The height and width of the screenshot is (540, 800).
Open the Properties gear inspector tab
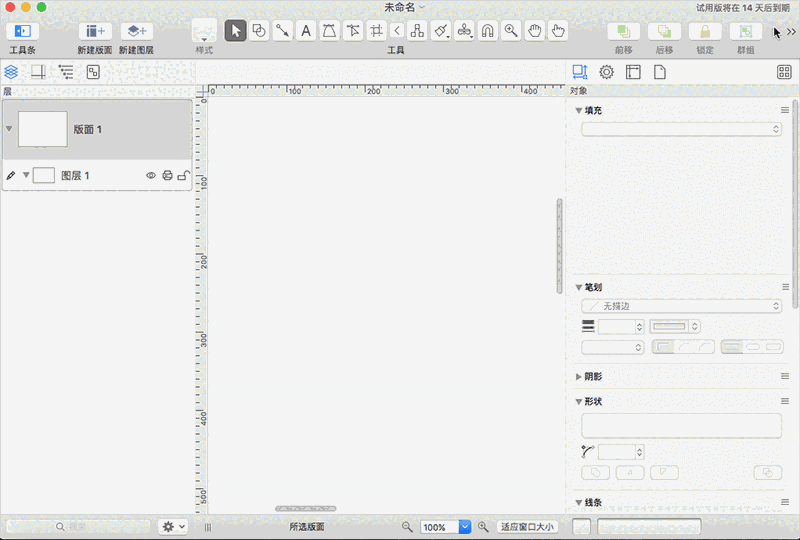click(606, 72)
